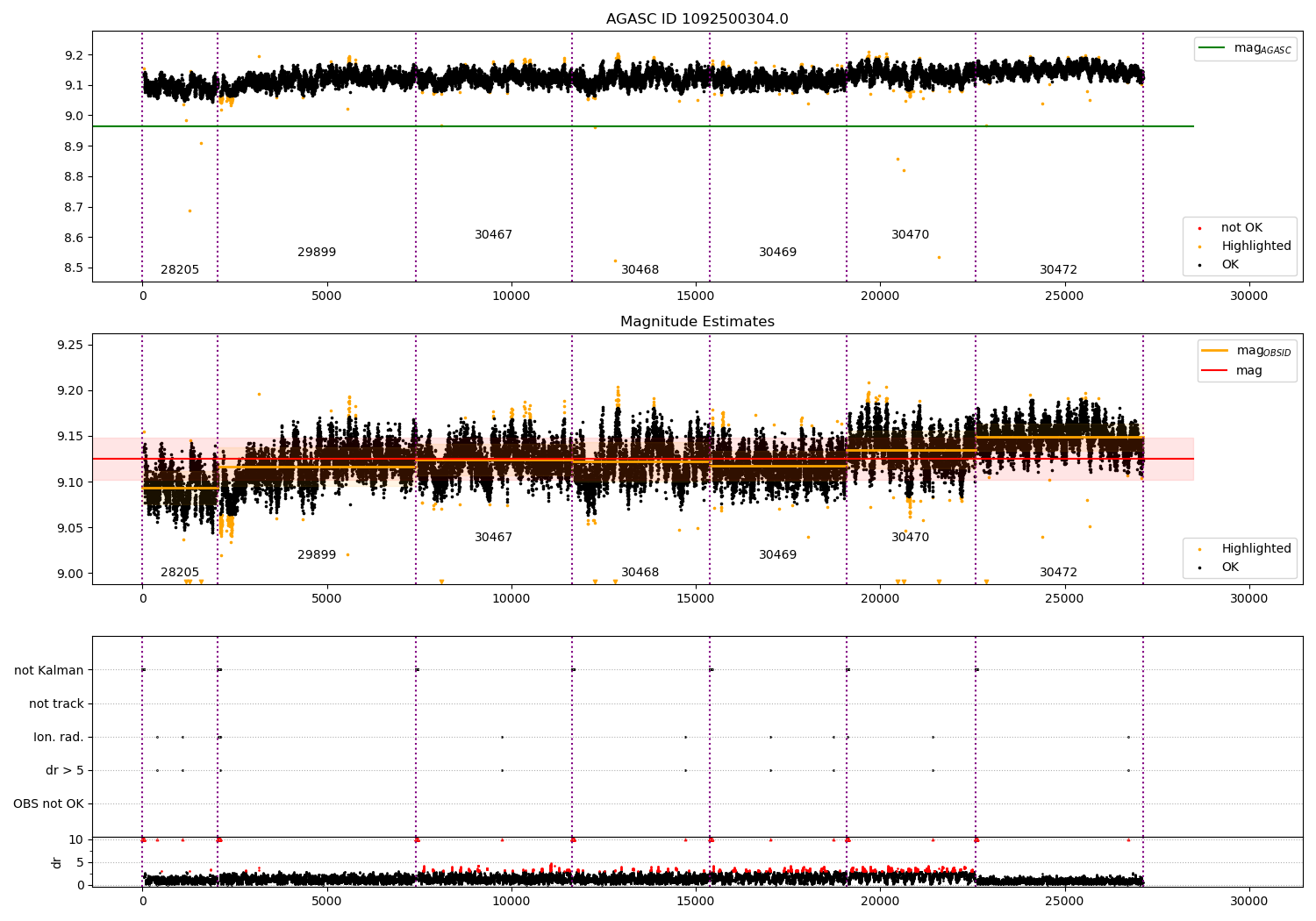This screenshot has height=921, width=1316.
Task: Select the mag AGASC legend entry in top plot
Action: coord(1245,48)
